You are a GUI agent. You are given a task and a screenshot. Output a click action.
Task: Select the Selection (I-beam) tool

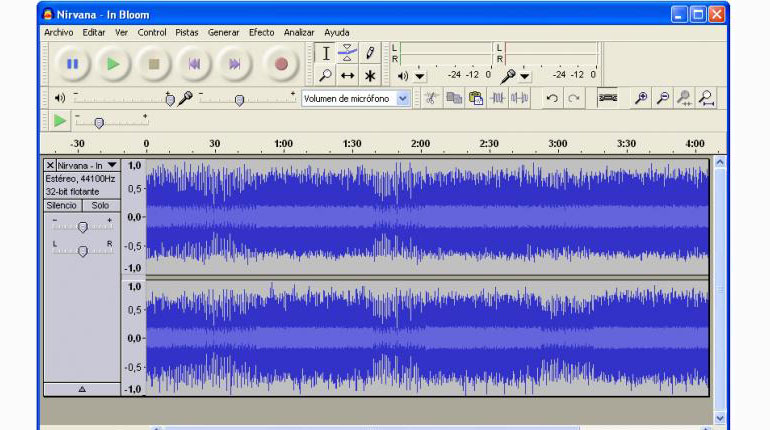click(x=326, y=53)
